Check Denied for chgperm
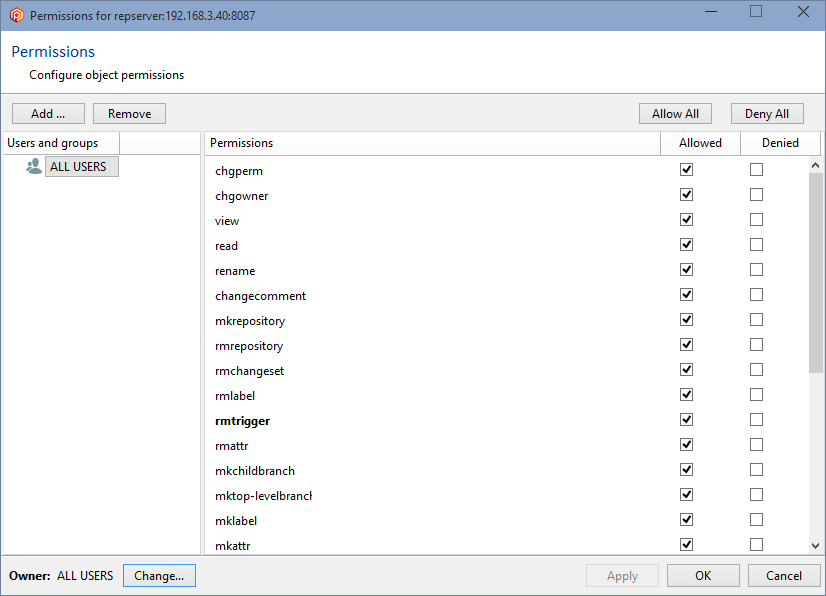This screenshot has width=826, height=596. coord(756,170)
